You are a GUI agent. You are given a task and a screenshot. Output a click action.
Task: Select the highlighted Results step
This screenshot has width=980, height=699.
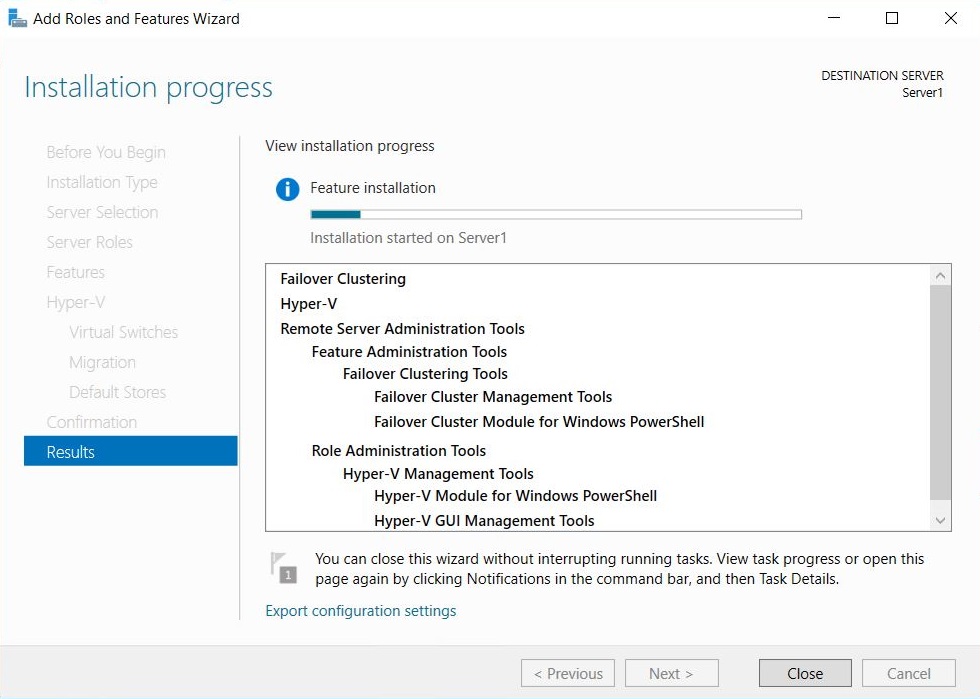pyautogui.click(x=131, y=451)
